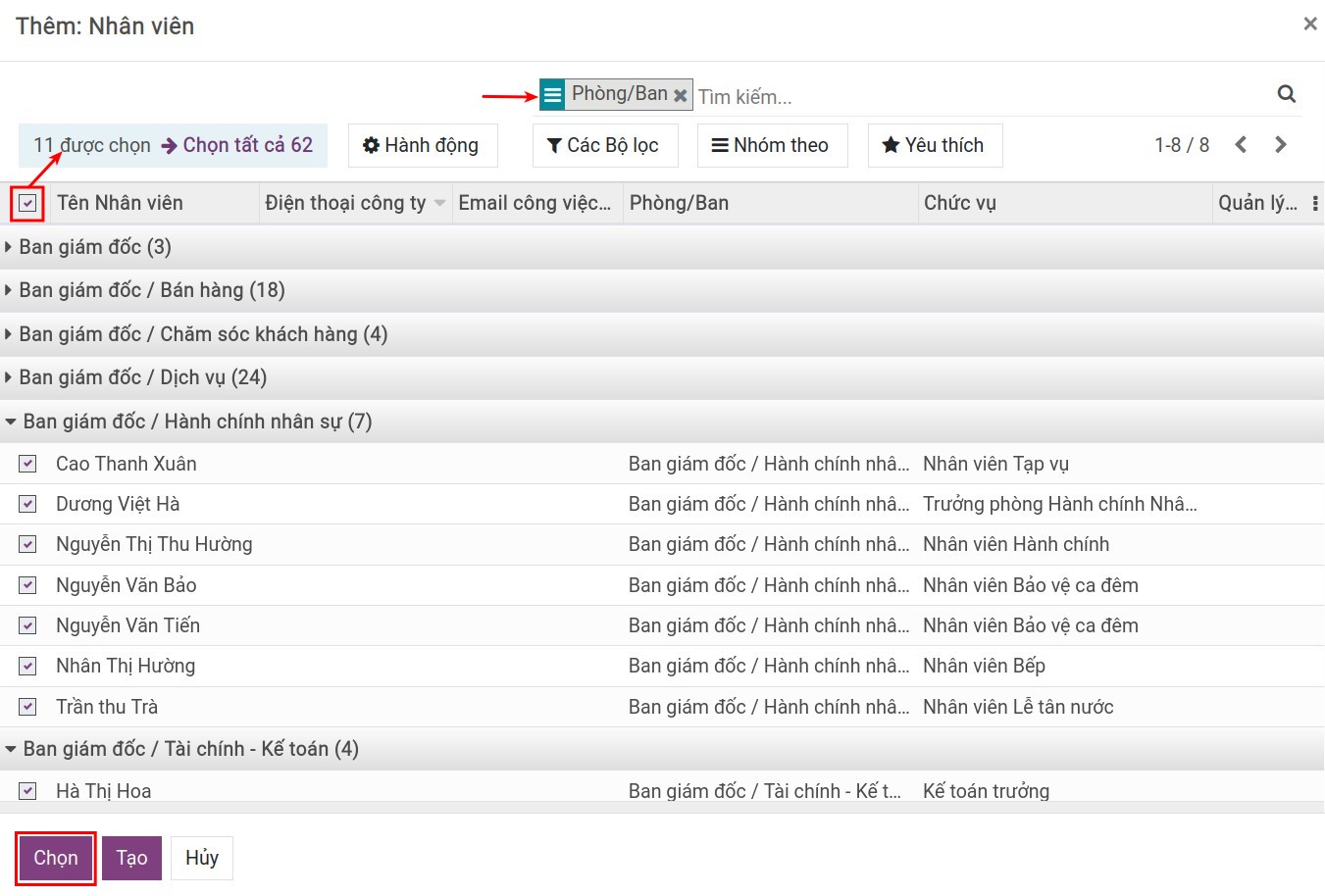Viewport: 1325px width, 896px height.
Task: Click name Cao Thanh Xuân
Action: click(x=127, y=464)
